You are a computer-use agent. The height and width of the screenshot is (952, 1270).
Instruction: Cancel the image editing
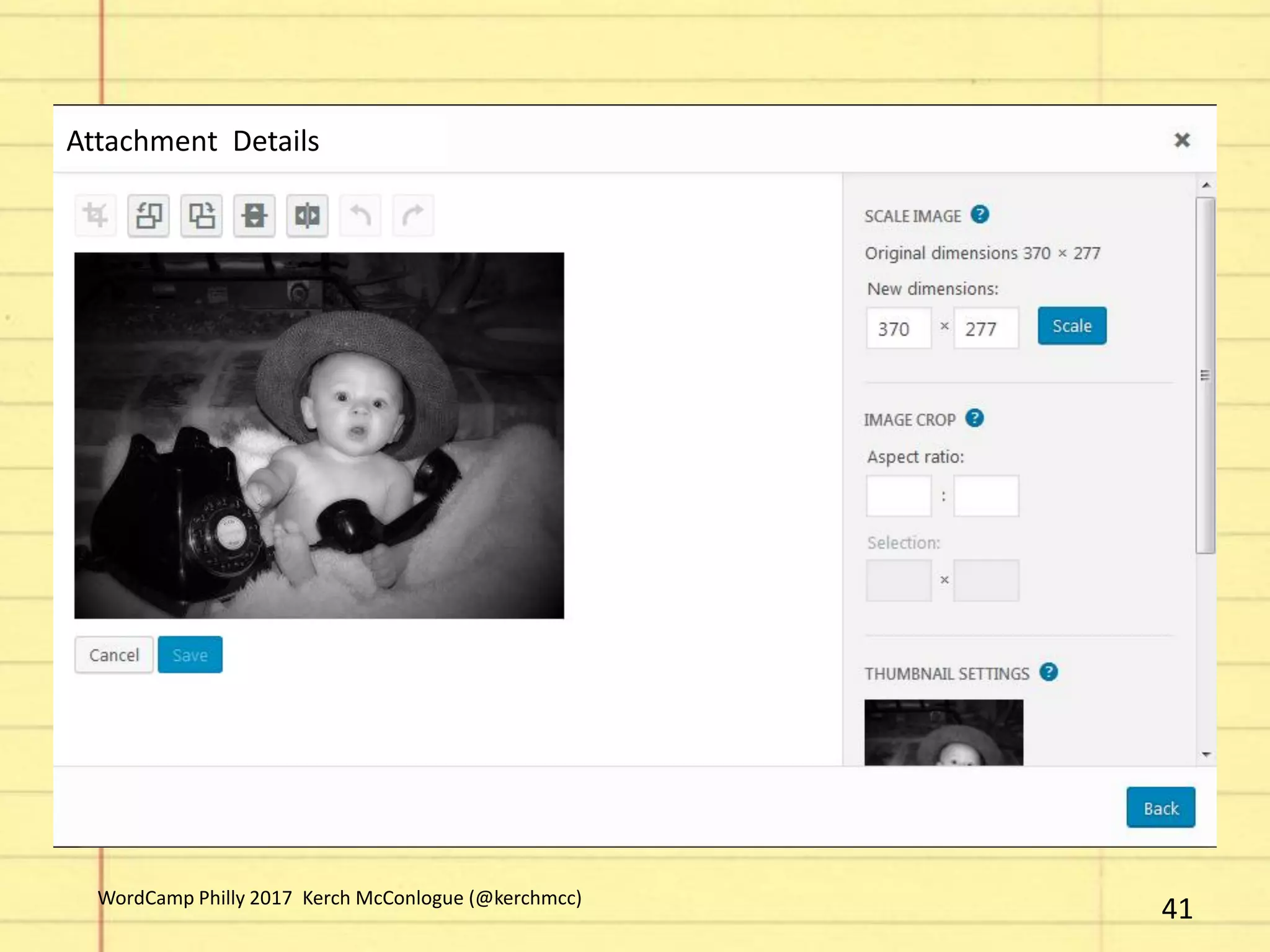point(114,654)
